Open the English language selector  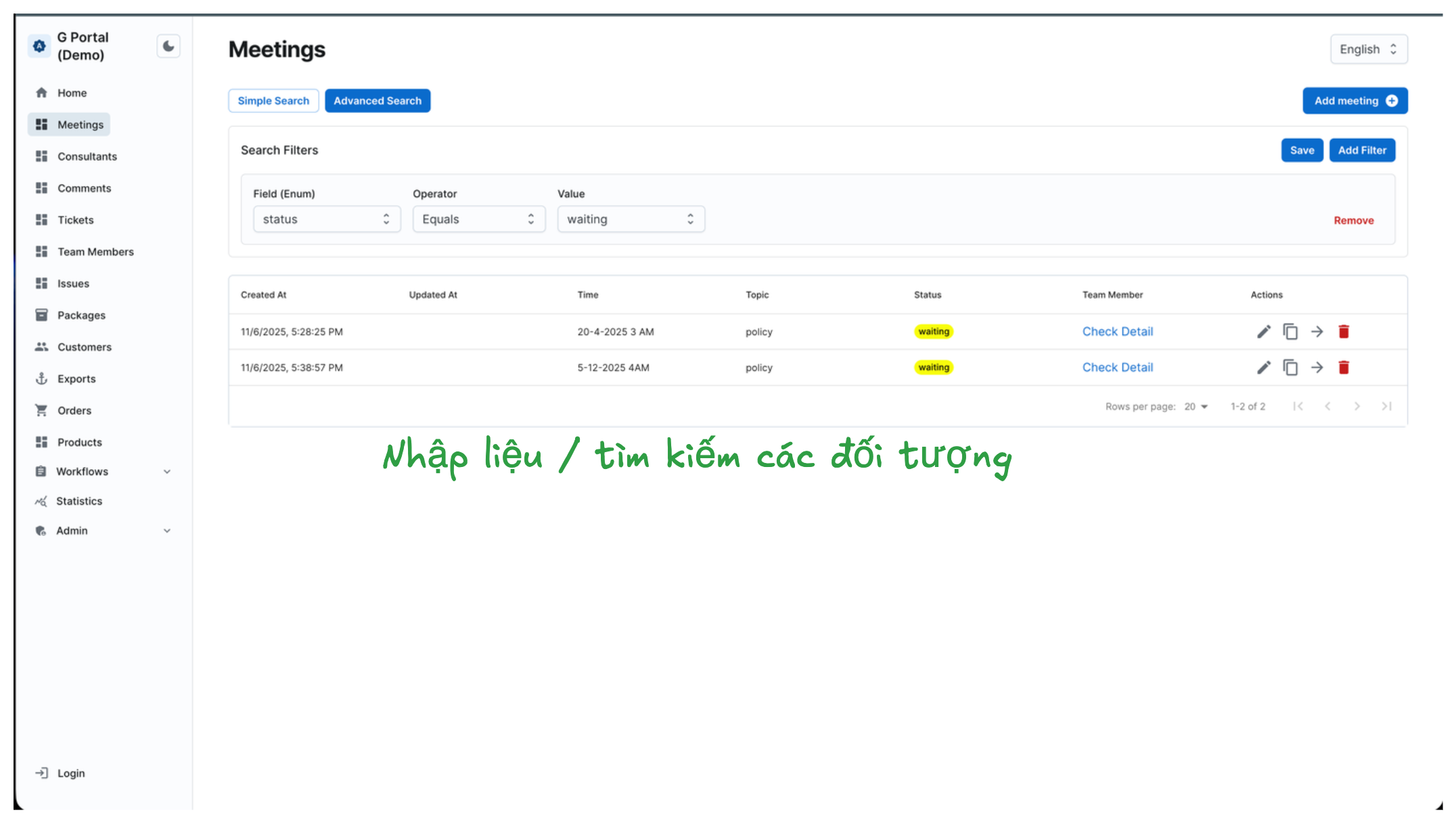pyautogui.click(x=1369, y=49)
